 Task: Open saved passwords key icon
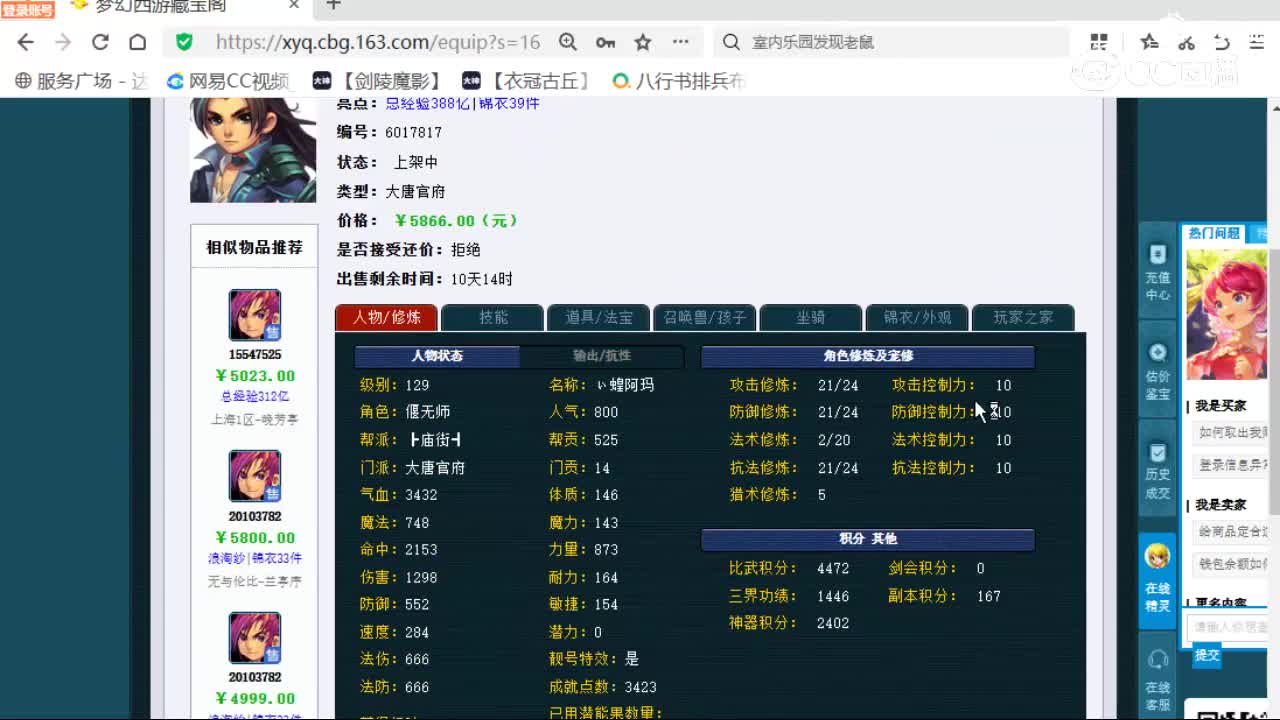[605, 42]
